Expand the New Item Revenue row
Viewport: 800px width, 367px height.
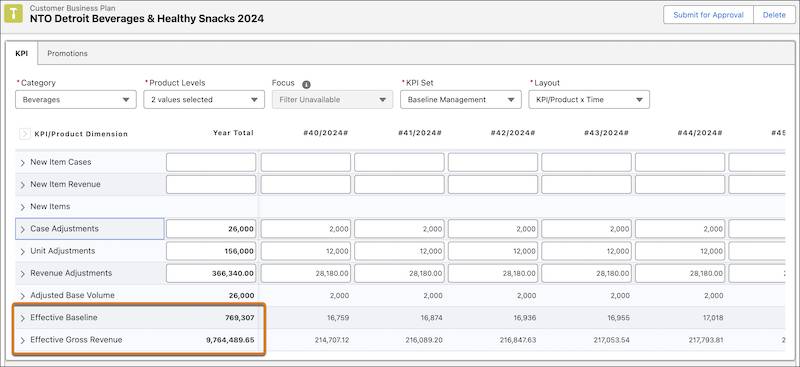click(x=22, y=185)
